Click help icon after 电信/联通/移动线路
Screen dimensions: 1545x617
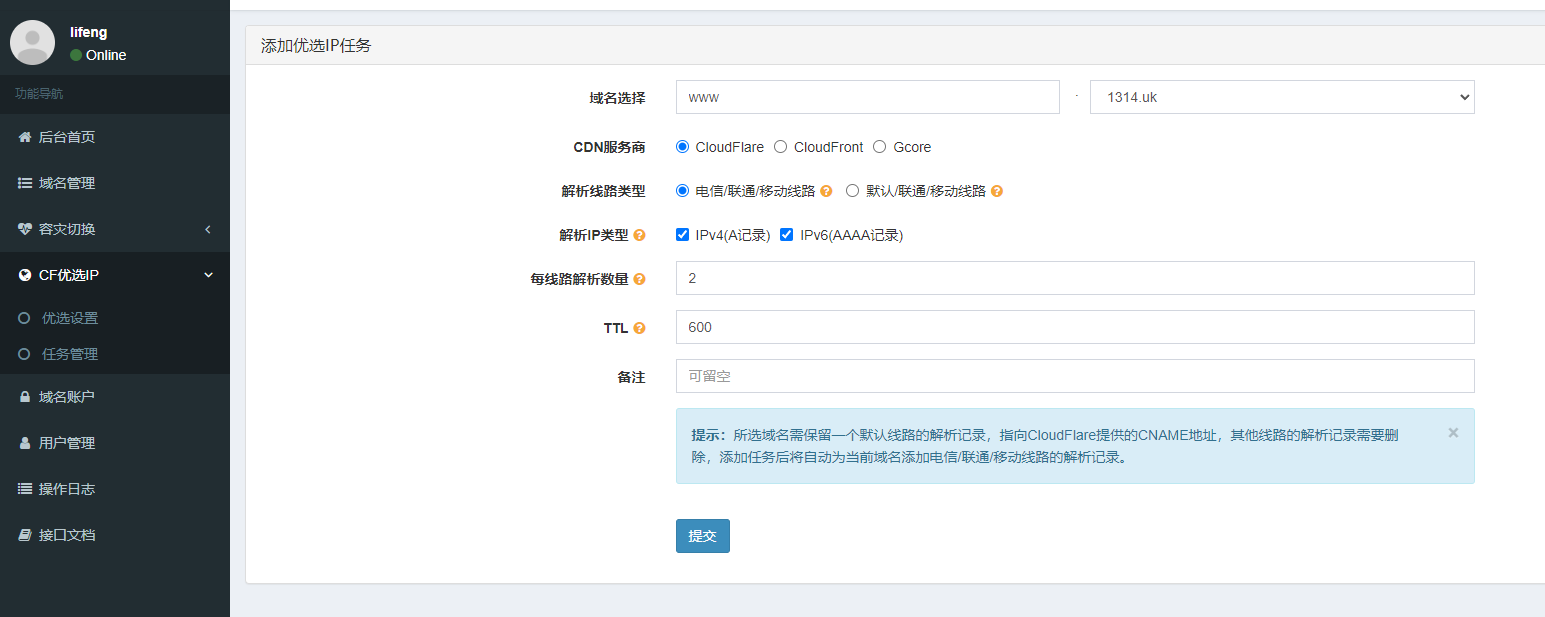(x=826, y=191)
